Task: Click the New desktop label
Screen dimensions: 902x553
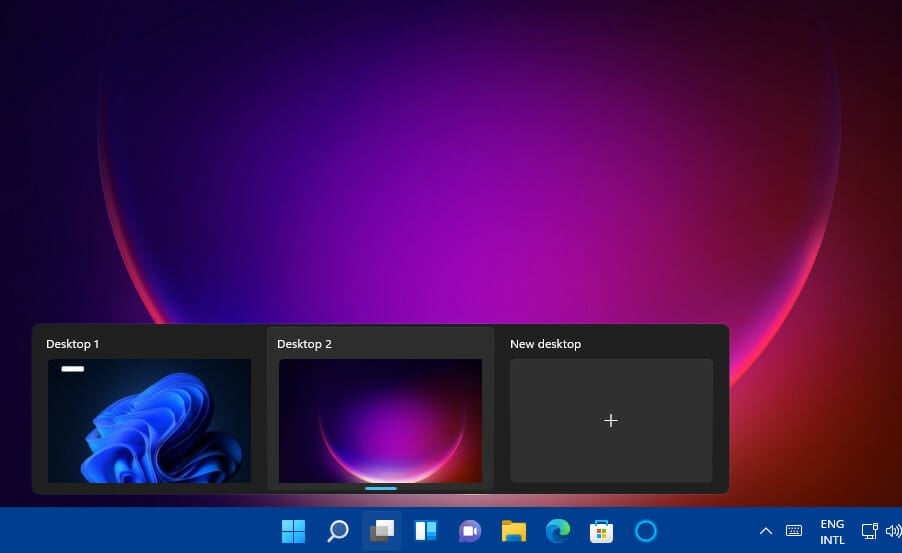Action: pyautogui.click(x=545, y=344)
